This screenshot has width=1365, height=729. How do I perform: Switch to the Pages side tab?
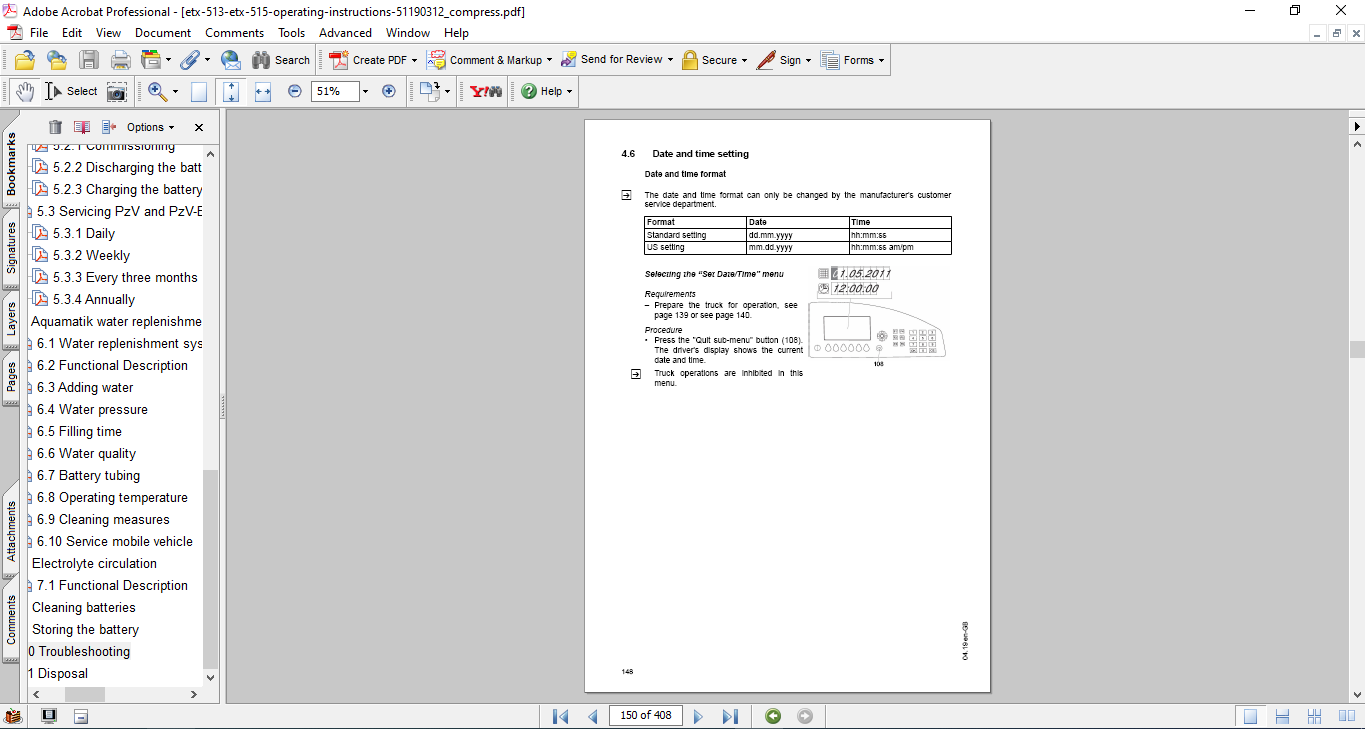click(x=11, y=377)
